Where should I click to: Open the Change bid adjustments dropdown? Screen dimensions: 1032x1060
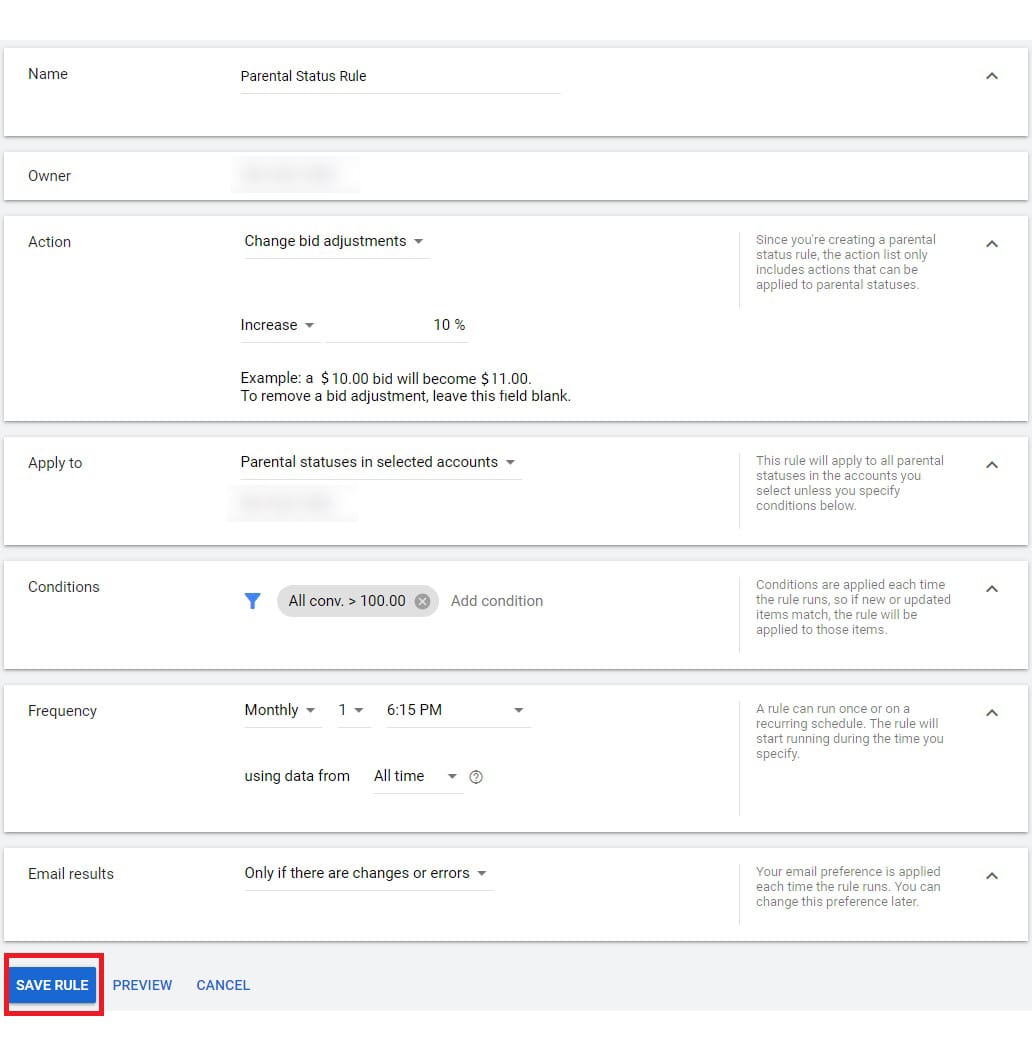334,241
